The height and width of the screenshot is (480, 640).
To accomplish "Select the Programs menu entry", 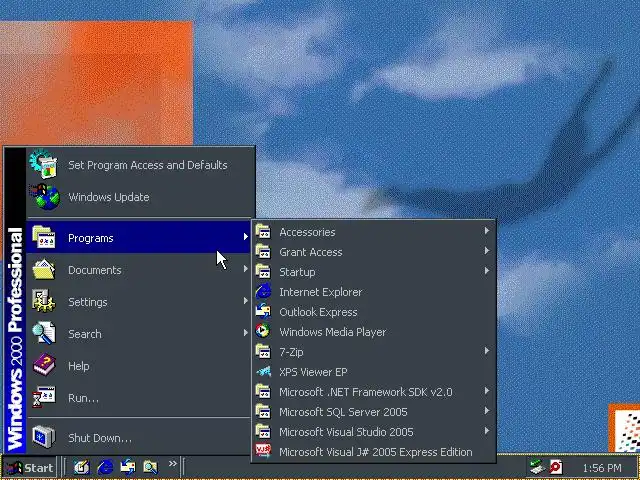I will click(139, 237).
